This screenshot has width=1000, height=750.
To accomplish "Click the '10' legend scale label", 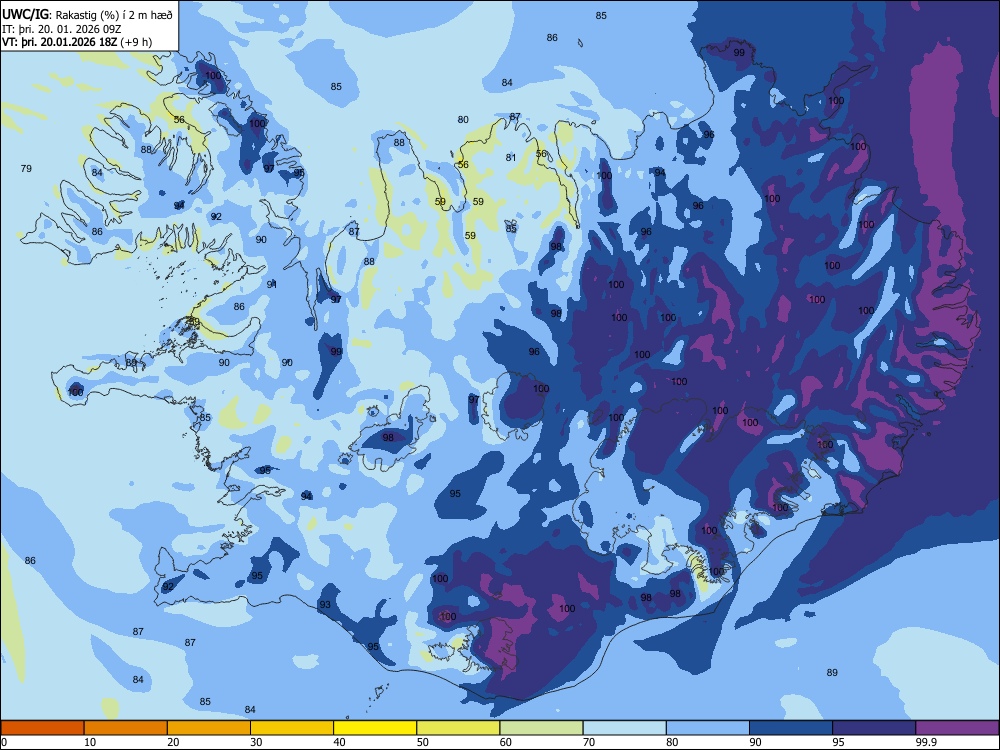I will tap(89, 742).
